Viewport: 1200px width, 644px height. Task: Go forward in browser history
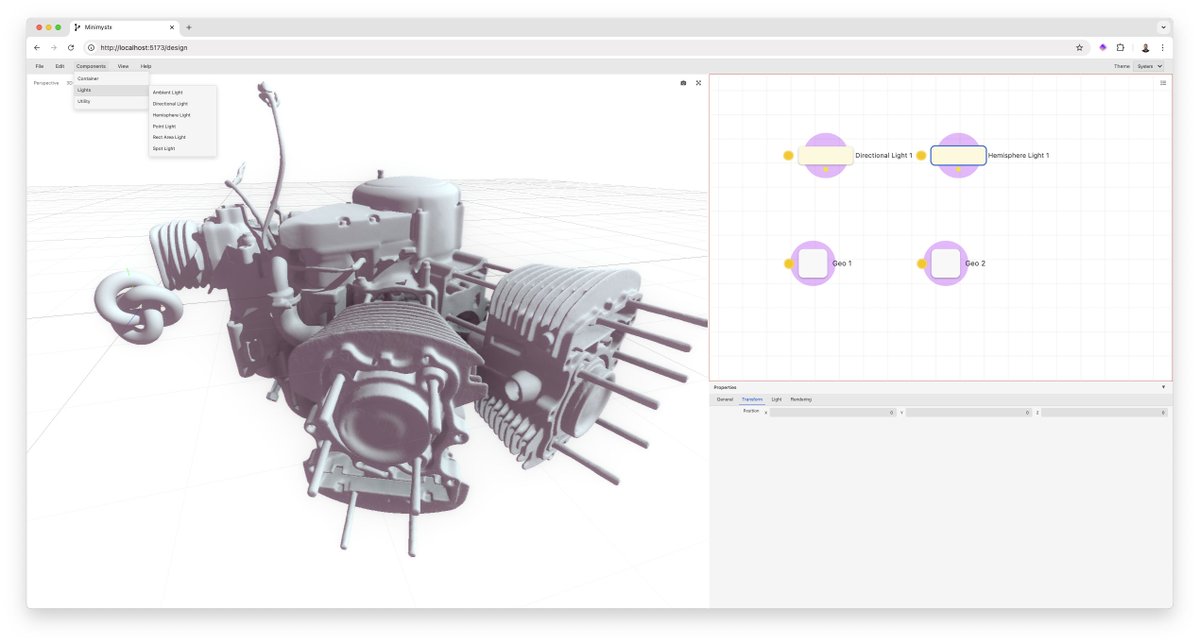pyautogui.click(x=54, y=47)
